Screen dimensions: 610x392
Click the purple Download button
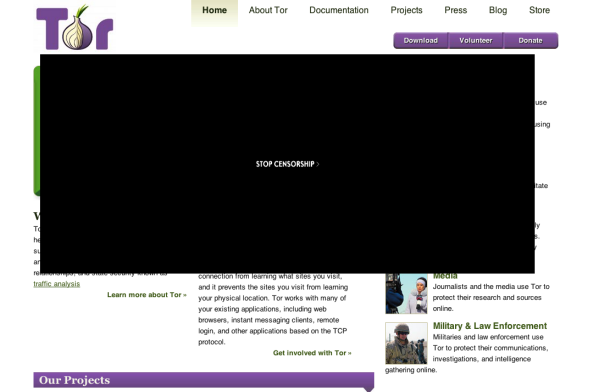tap(421, 40)
